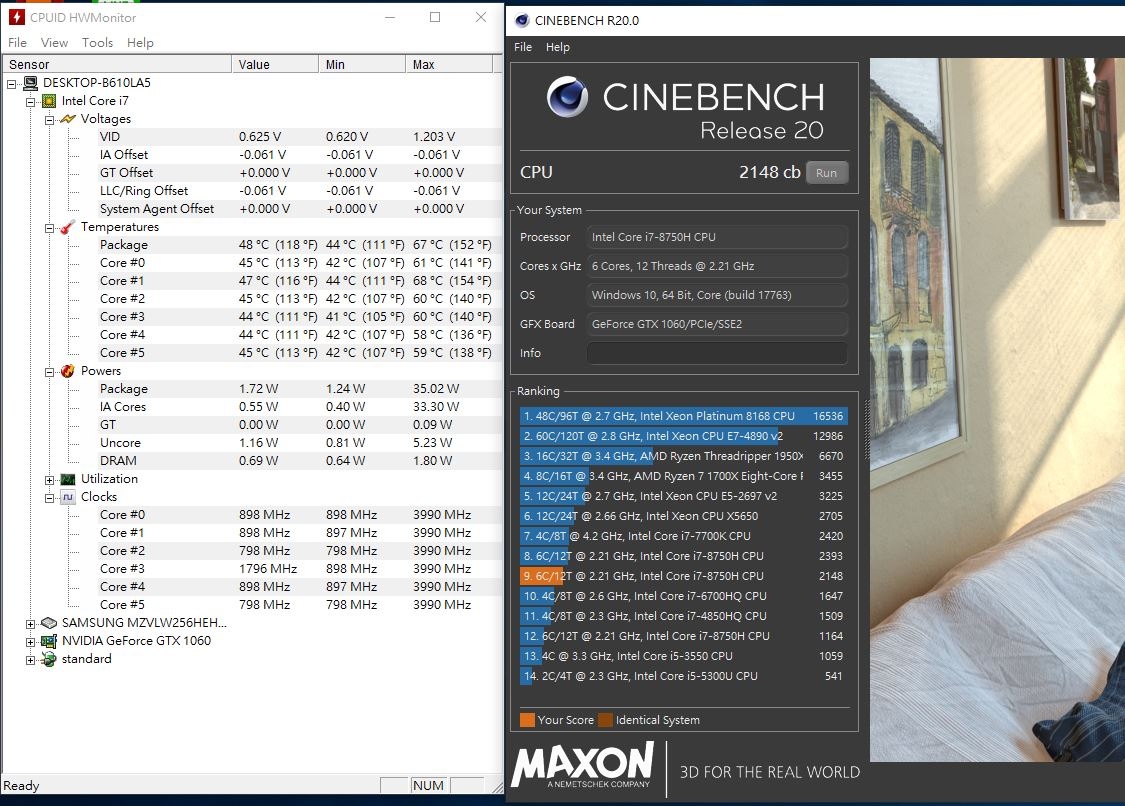Open HWMonitor File menu
This screenshot has width=1125, height=806.
[x=17, y=42]
